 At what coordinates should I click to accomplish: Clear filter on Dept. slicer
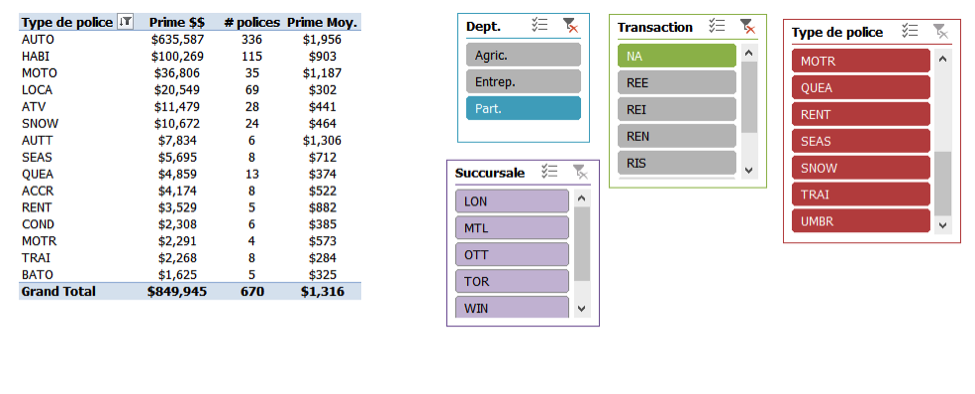point(570,25)
